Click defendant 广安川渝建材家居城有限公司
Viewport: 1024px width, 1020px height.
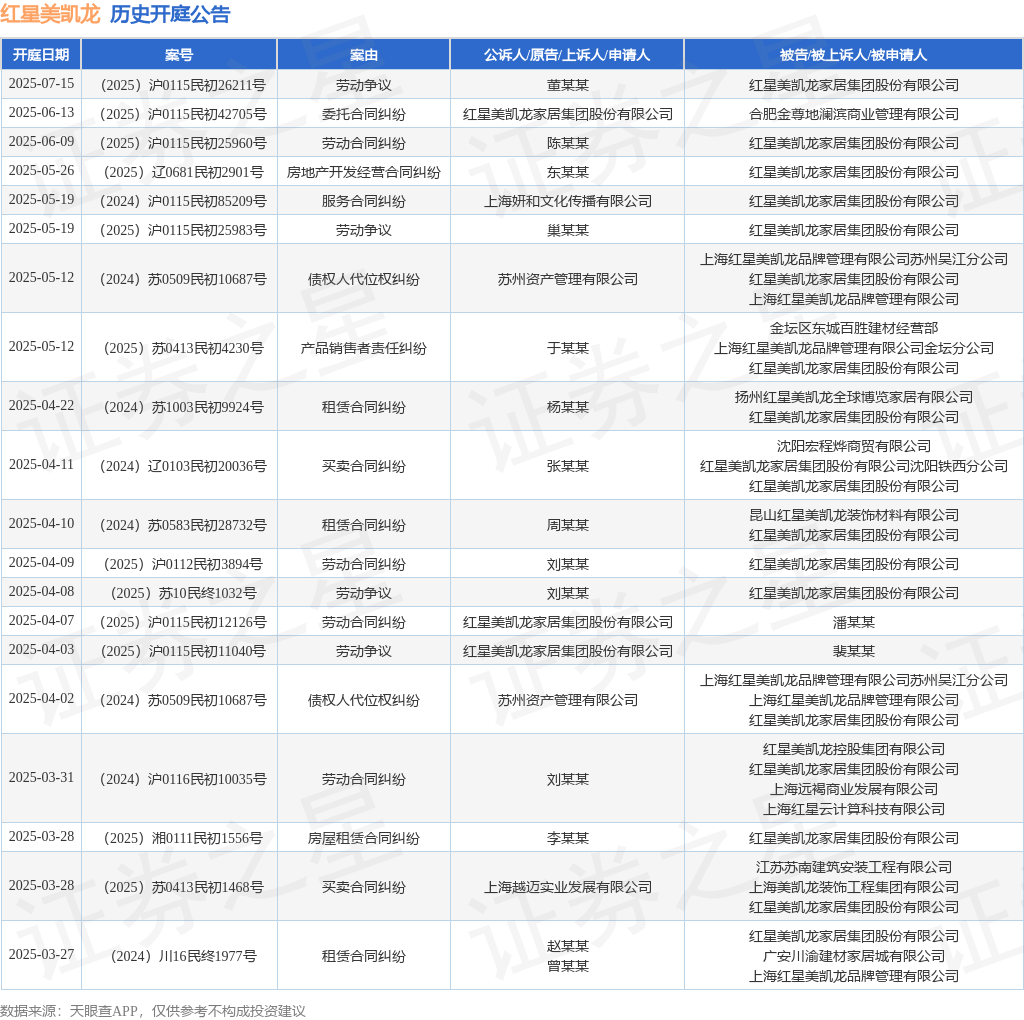point(854,956)
